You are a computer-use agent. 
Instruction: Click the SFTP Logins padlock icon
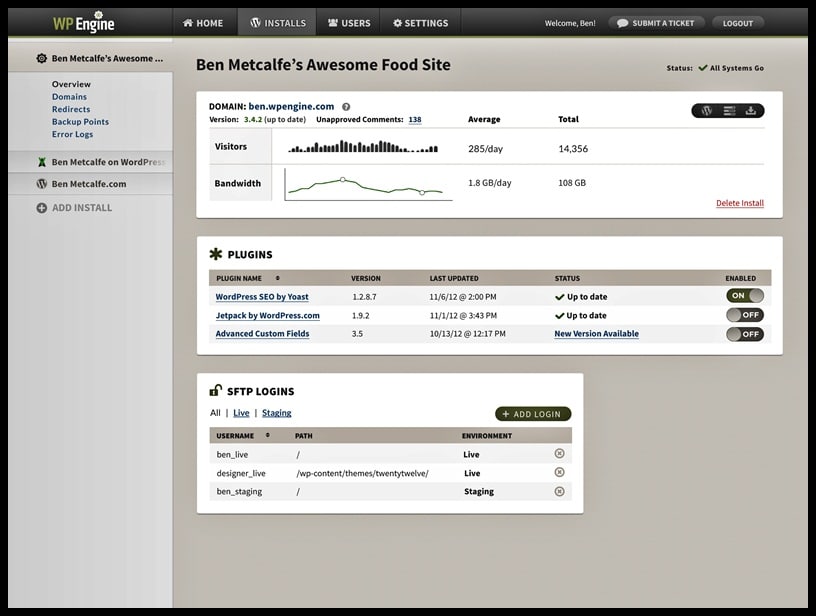click(x=215, y=390)
